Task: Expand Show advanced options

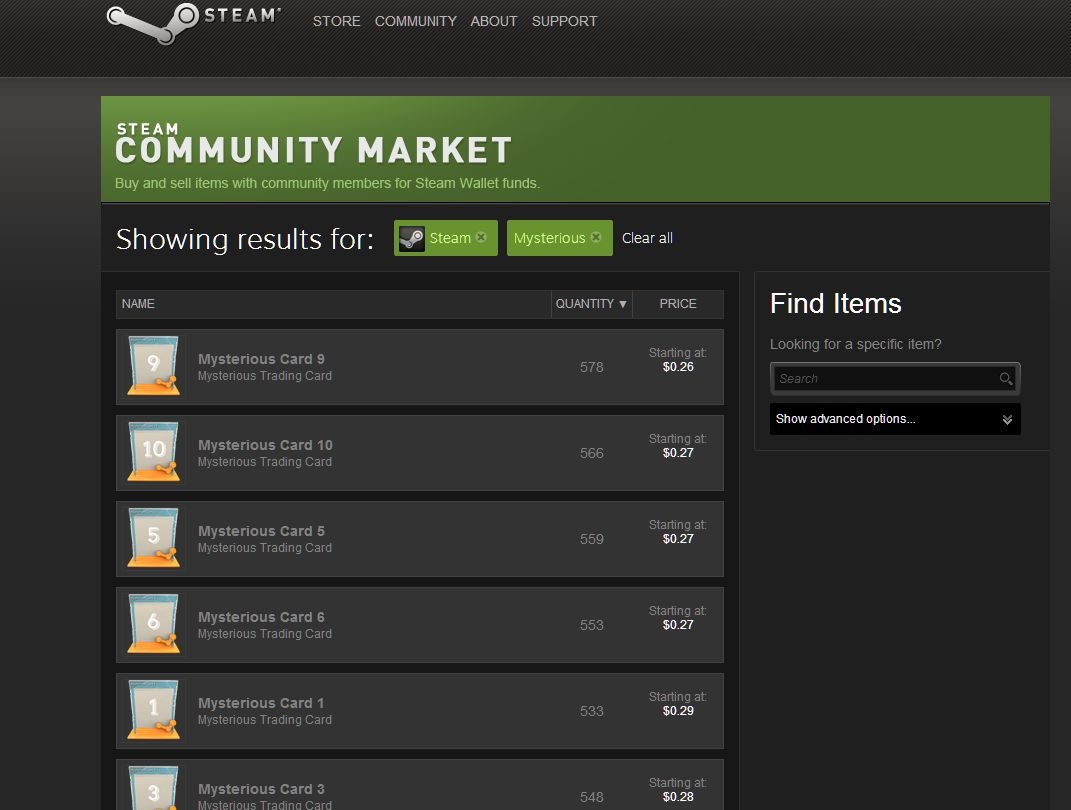Action: pos(895,419)
